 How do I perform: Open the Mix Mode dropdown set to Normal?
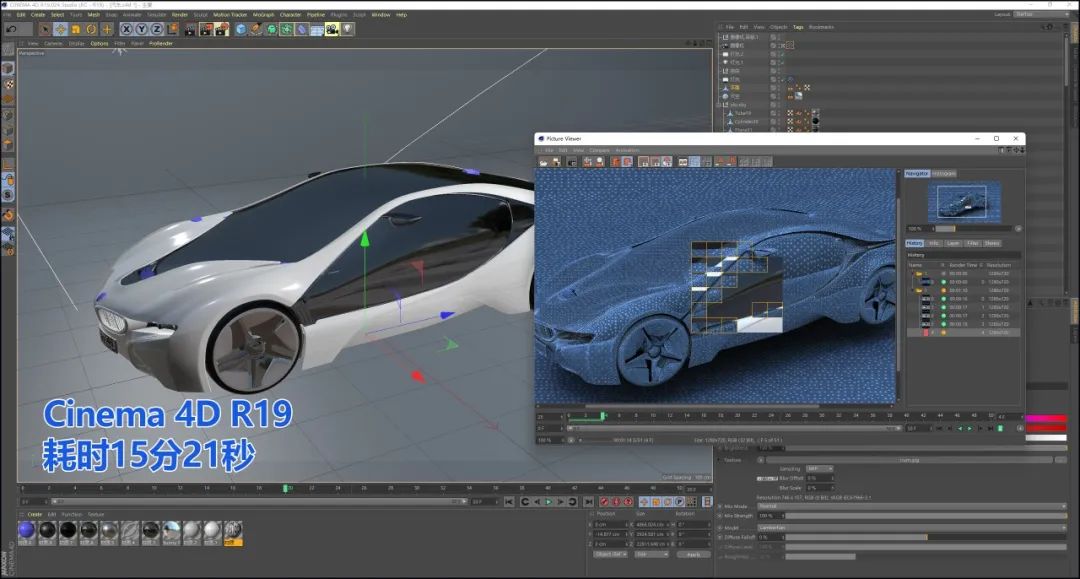910,506
